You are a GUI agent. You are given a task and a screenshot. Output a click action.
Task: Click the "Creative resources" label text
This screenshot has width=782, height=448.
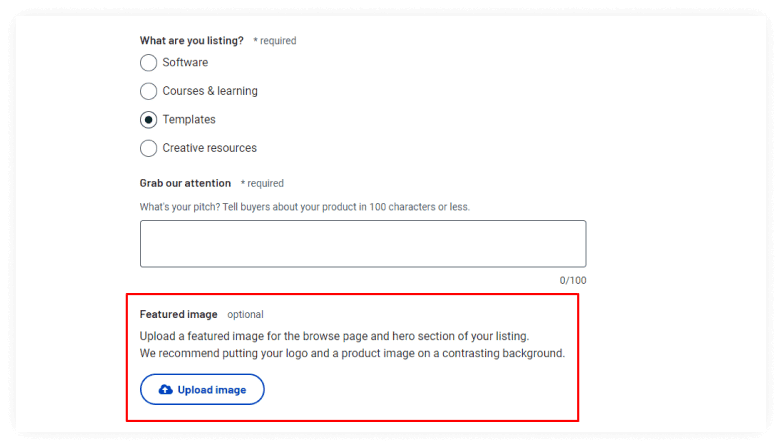(209, 148)
